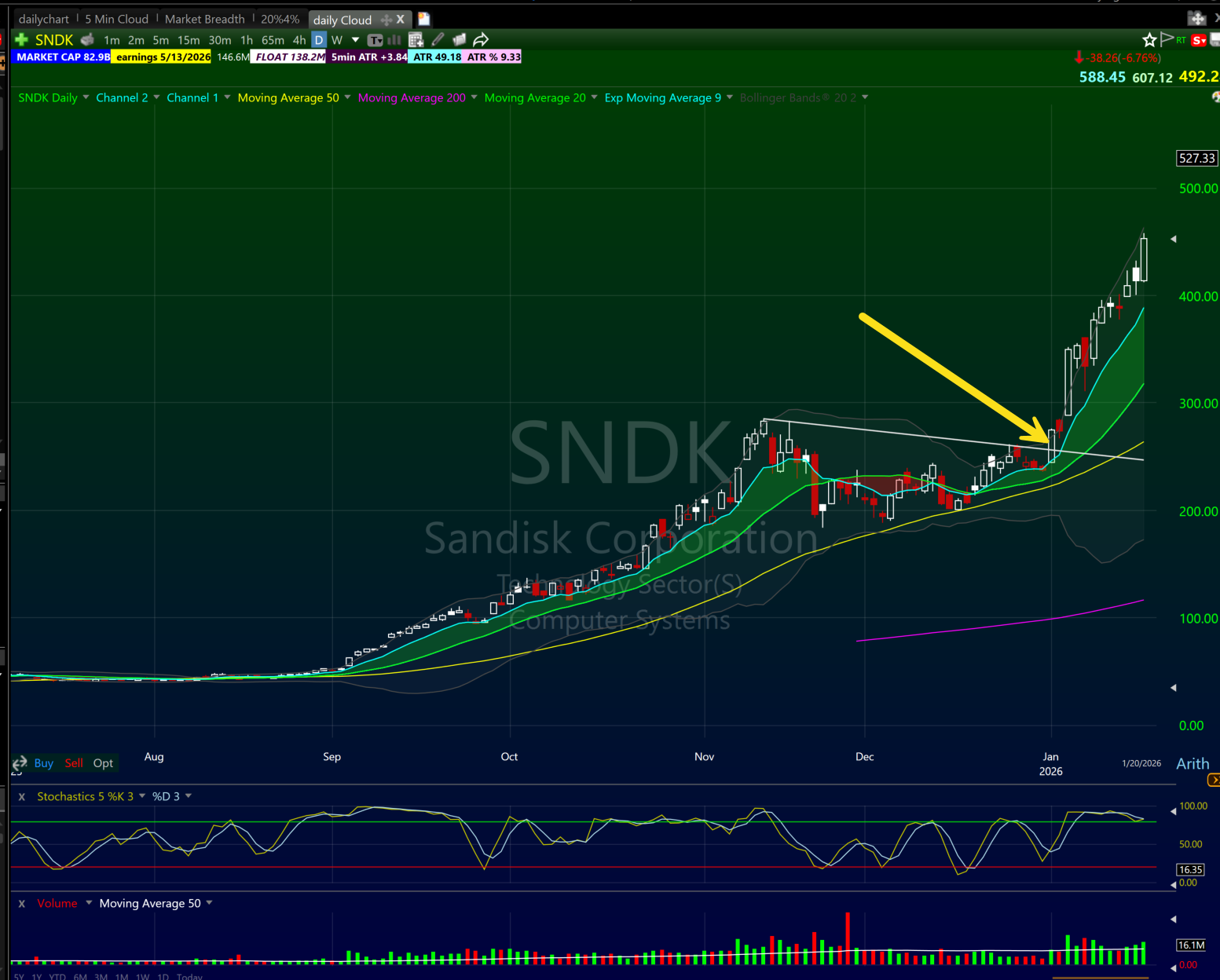Expand the Stochastics 5 %K 3 dropdown
Viewport: 1220px width, 980px height.
142,796
